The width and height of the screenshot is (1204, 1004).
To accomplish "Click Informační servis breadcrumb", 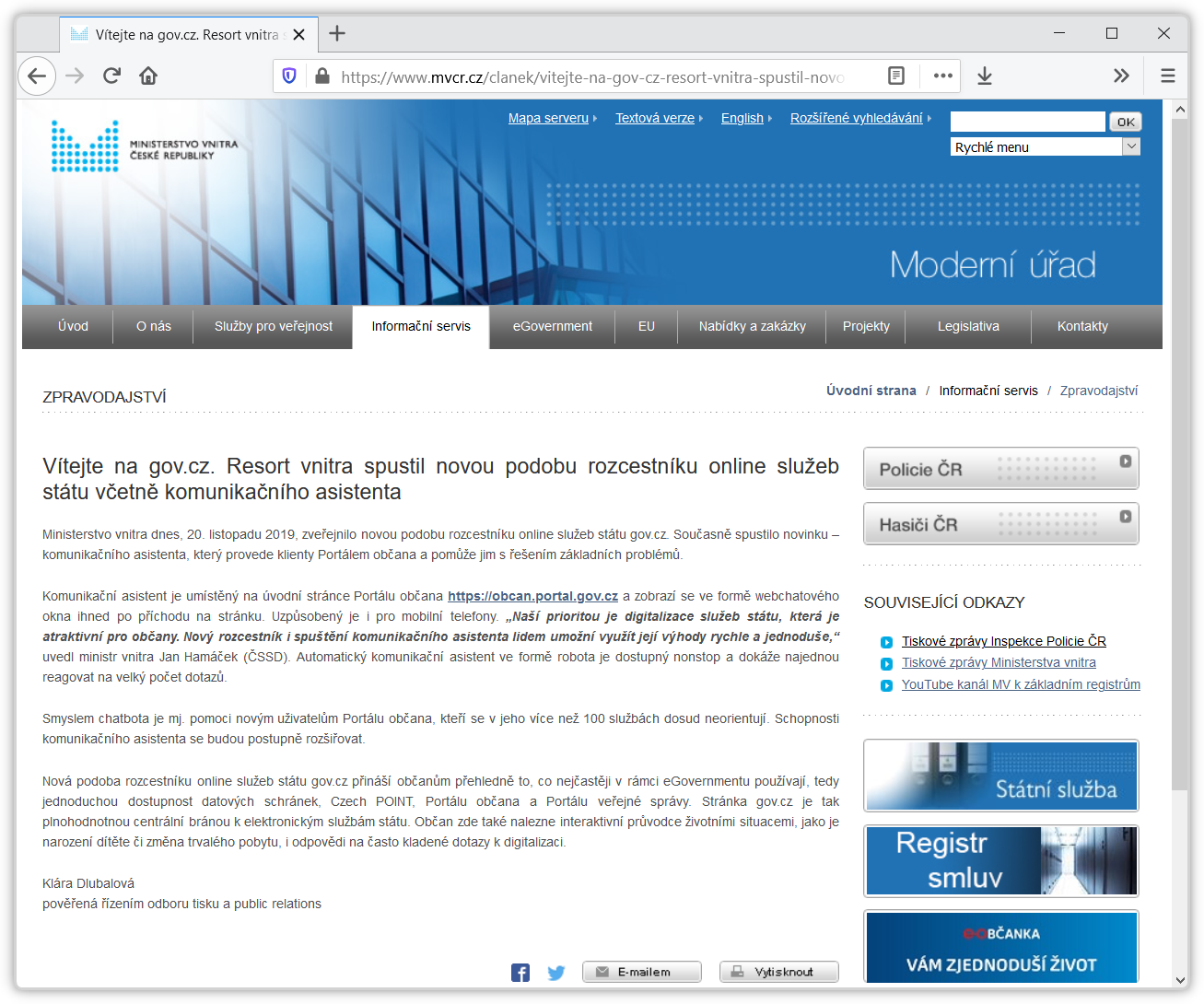I will pyautogui.click(x=988, y=391).
